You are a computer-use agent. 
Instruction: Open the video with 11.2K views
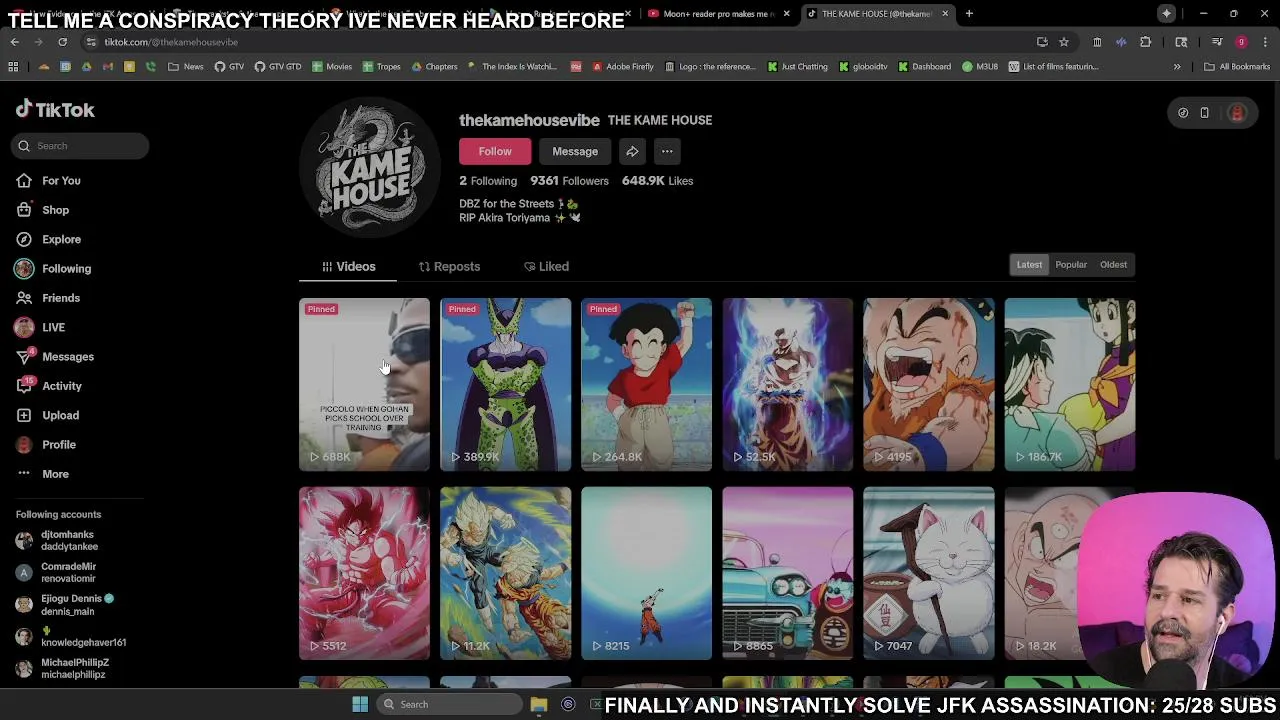click(505, 573)
